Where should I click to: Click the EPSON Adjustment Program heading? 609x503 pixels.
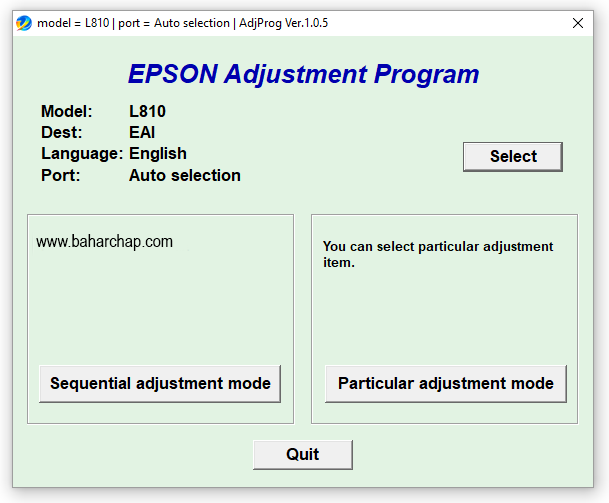(x=303, y=74)
